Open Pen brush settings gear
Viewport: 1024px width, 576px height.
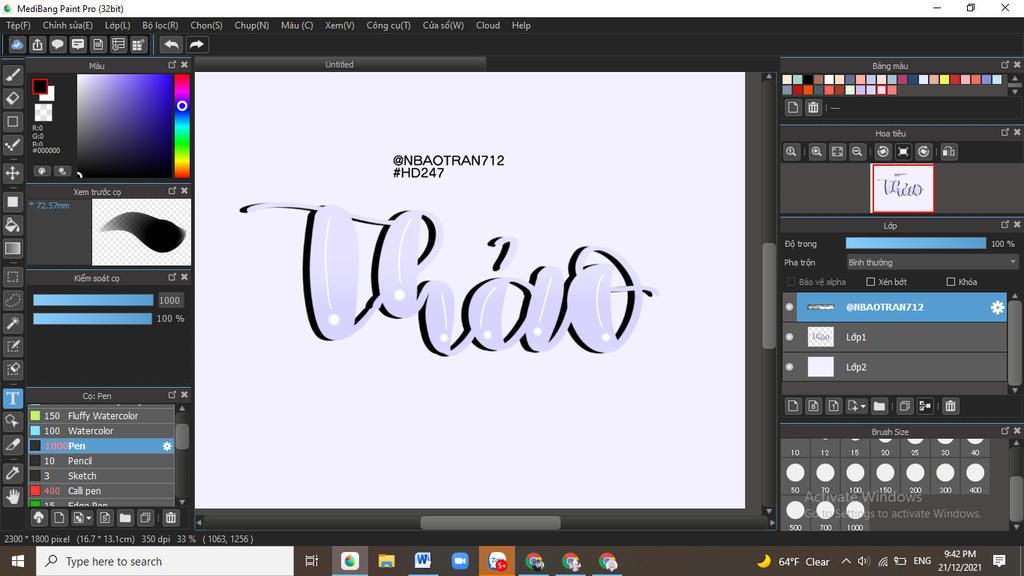point(167,446)
